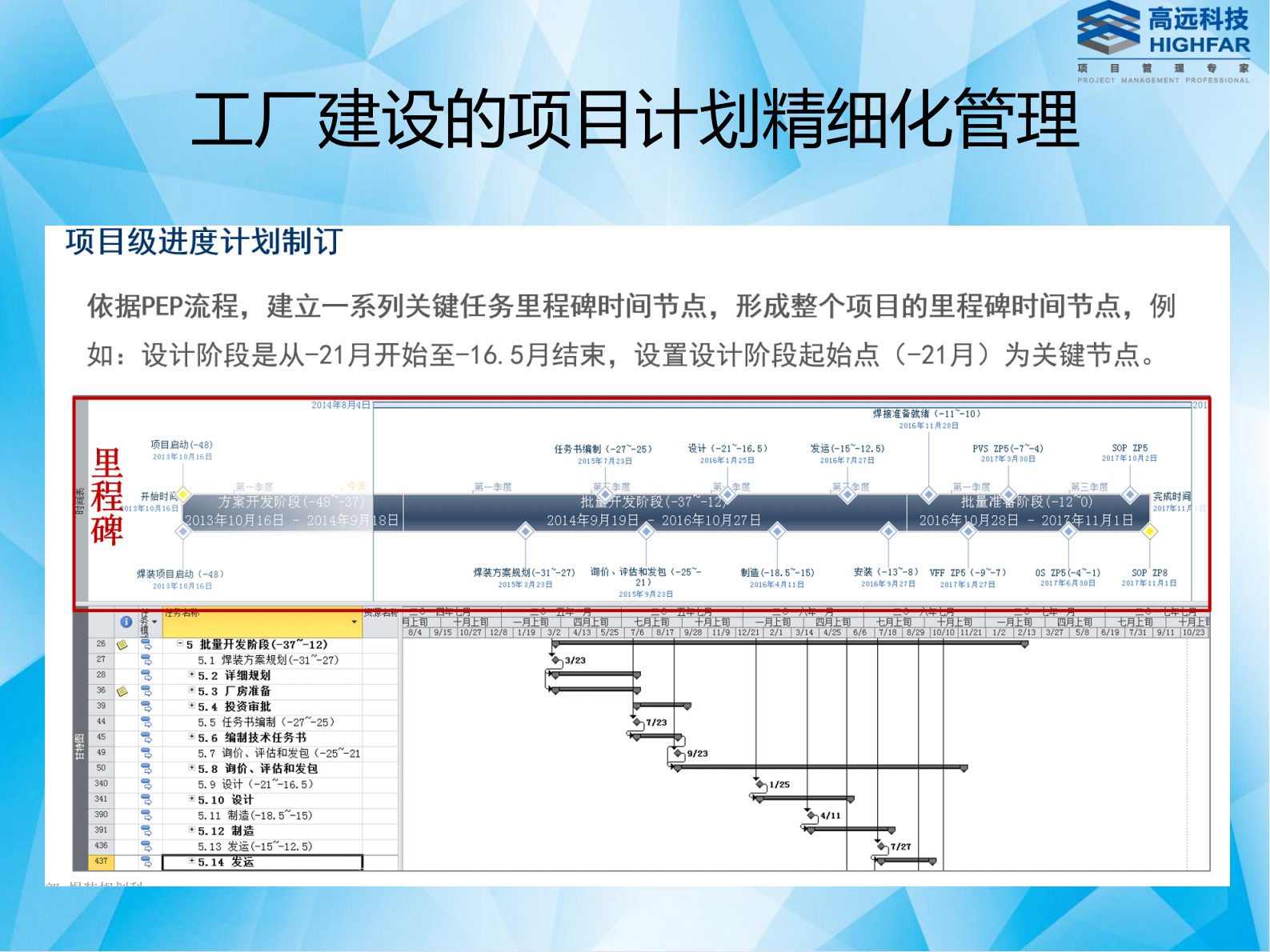Collapse summary task 5 批量开发阶段
Viewport: 1270px width, 952px height.
(x=179, y=644)
